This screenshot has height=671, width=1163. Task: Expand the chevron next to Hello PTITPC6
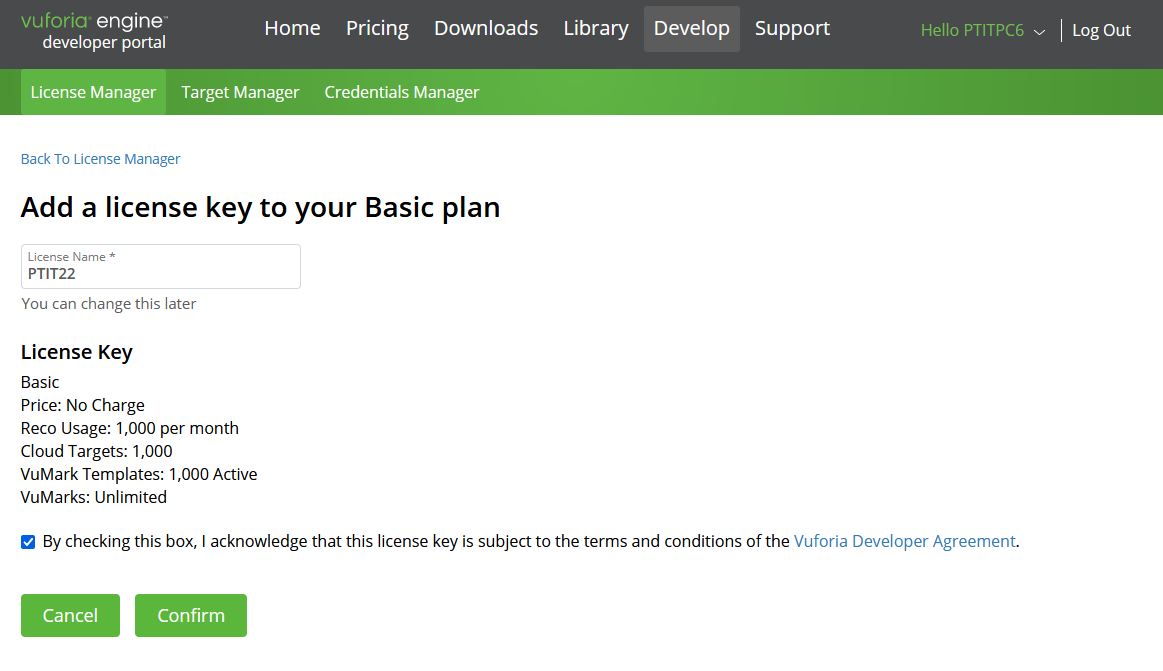[x=1039, y=32]
